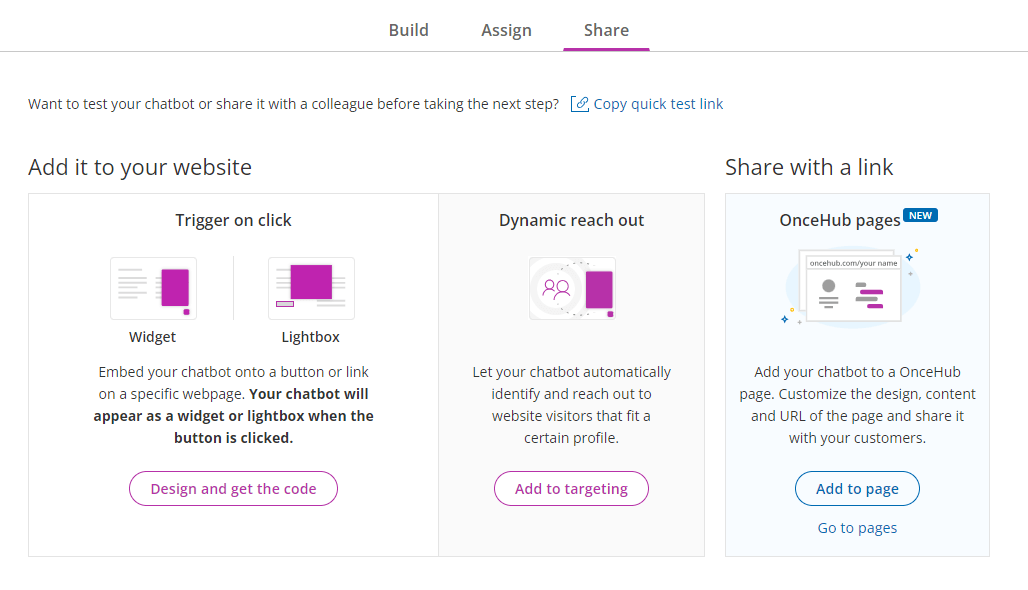Click the NEW badge next to OnceHub pages
The height and width of the screenshot is (590, 1028).
tap(920, 216)
